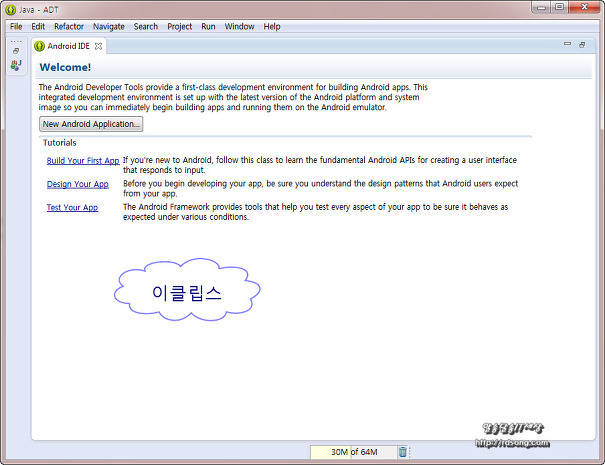This screenshot has height=465, width=605.
Task: Minimize the Android IDE editor view
Action: point(567,44)
